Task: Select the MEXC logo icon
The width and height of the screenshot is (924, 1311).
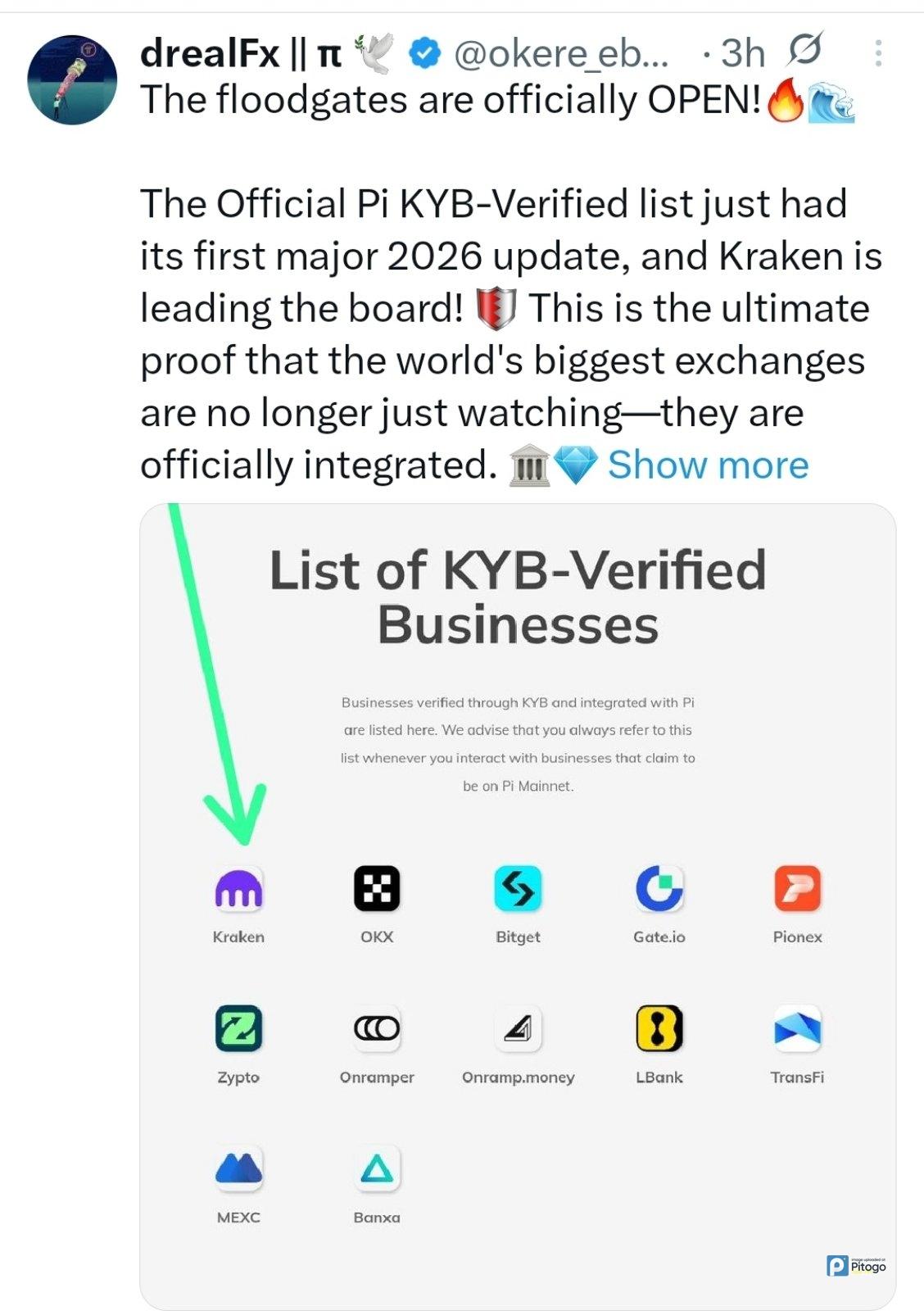Action: point(238,1168)
